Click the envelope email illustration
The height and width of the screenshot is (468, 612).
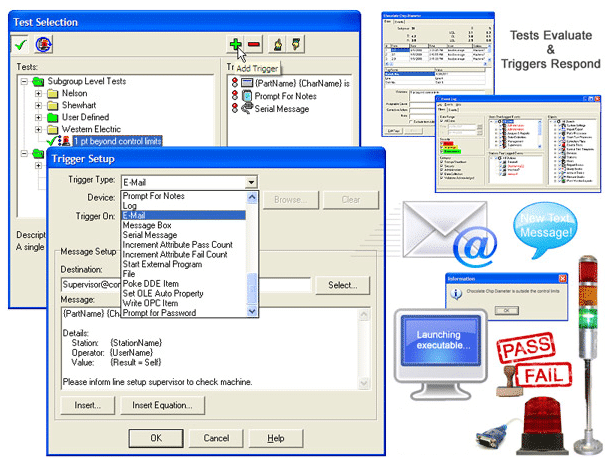[448, 236]
